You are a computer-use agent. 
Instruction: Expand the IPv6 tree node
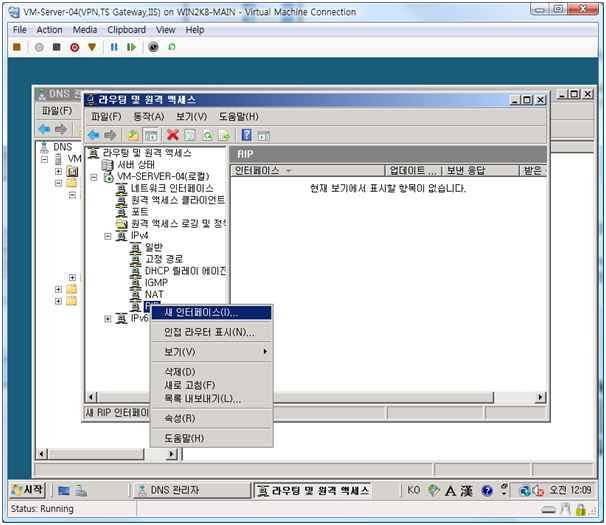[x=108, y=319]
